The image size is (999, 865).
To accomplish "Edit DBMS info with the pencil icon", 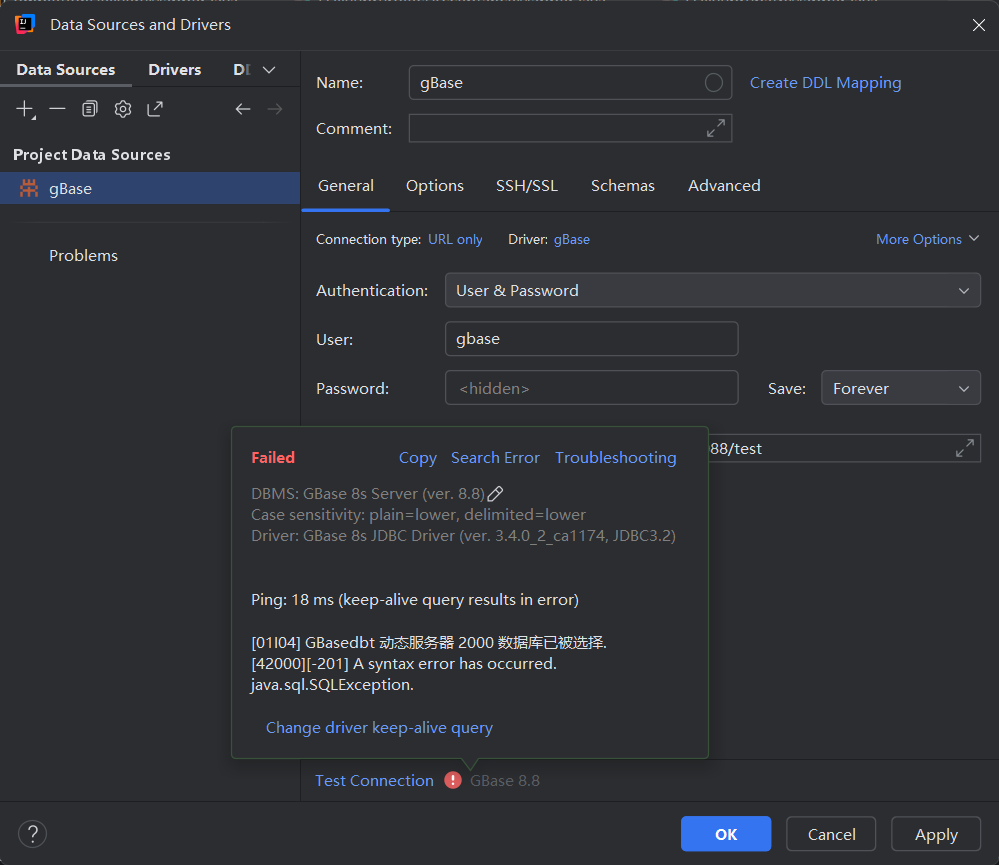I will click(495, 494).
